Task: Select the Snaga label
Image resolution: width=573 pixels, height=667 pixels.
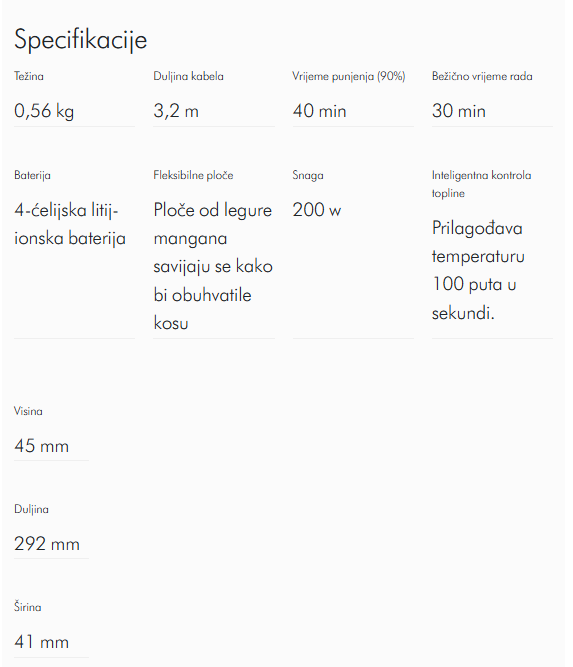Action: (308, 175)
